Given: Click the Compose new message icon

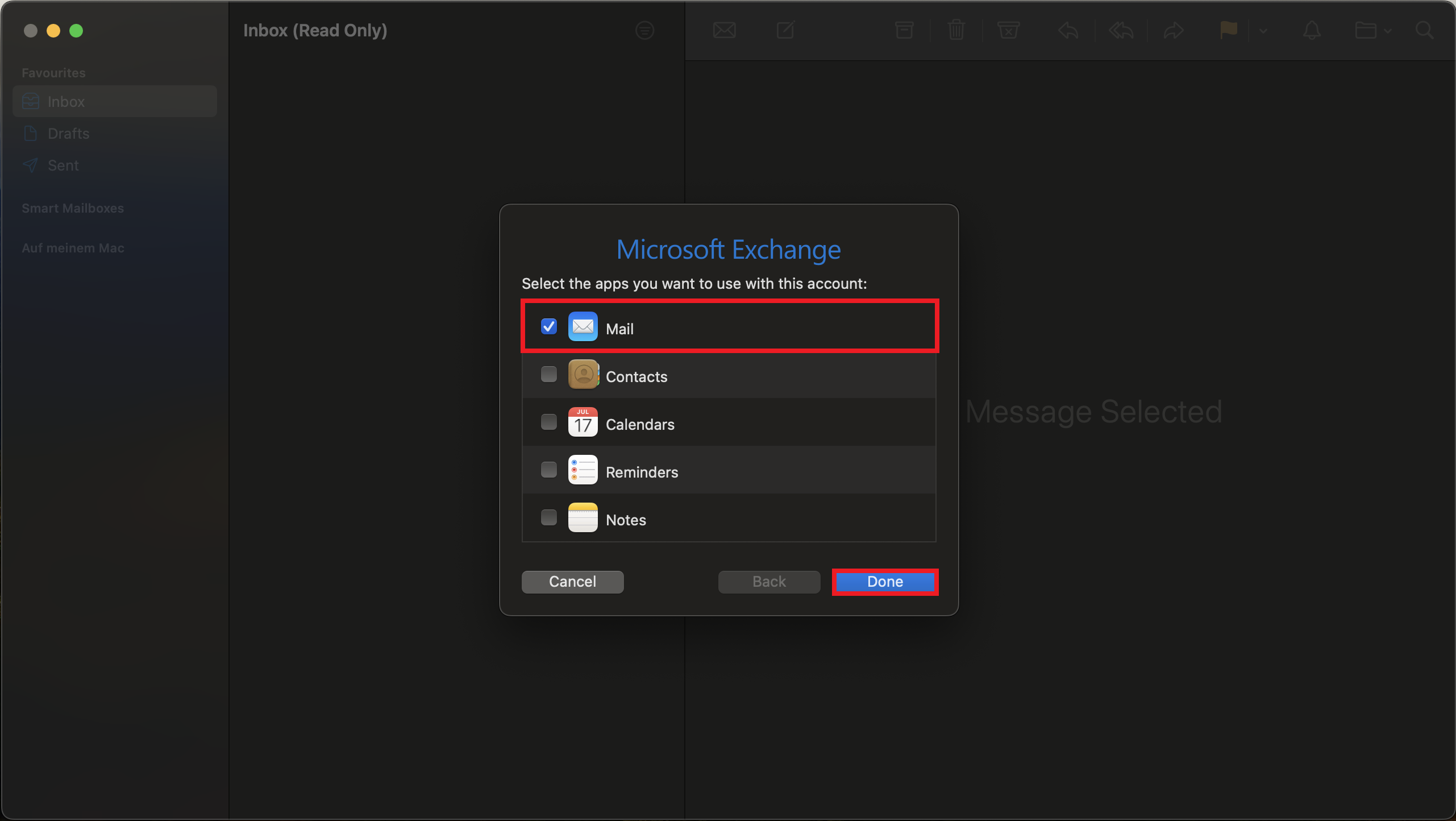Looking at the screenshot, I should (785, 30).
